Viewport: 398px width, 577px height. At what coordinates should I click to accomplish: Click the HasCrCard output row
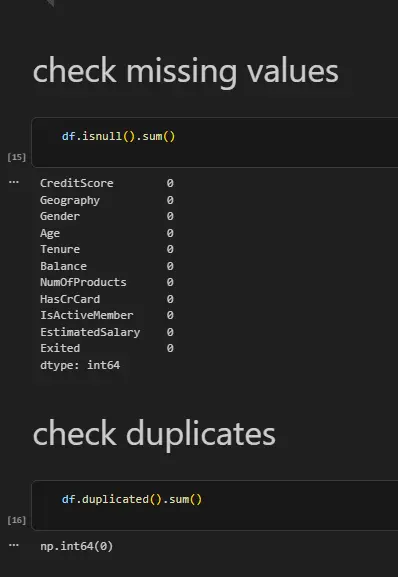[107, 299]
